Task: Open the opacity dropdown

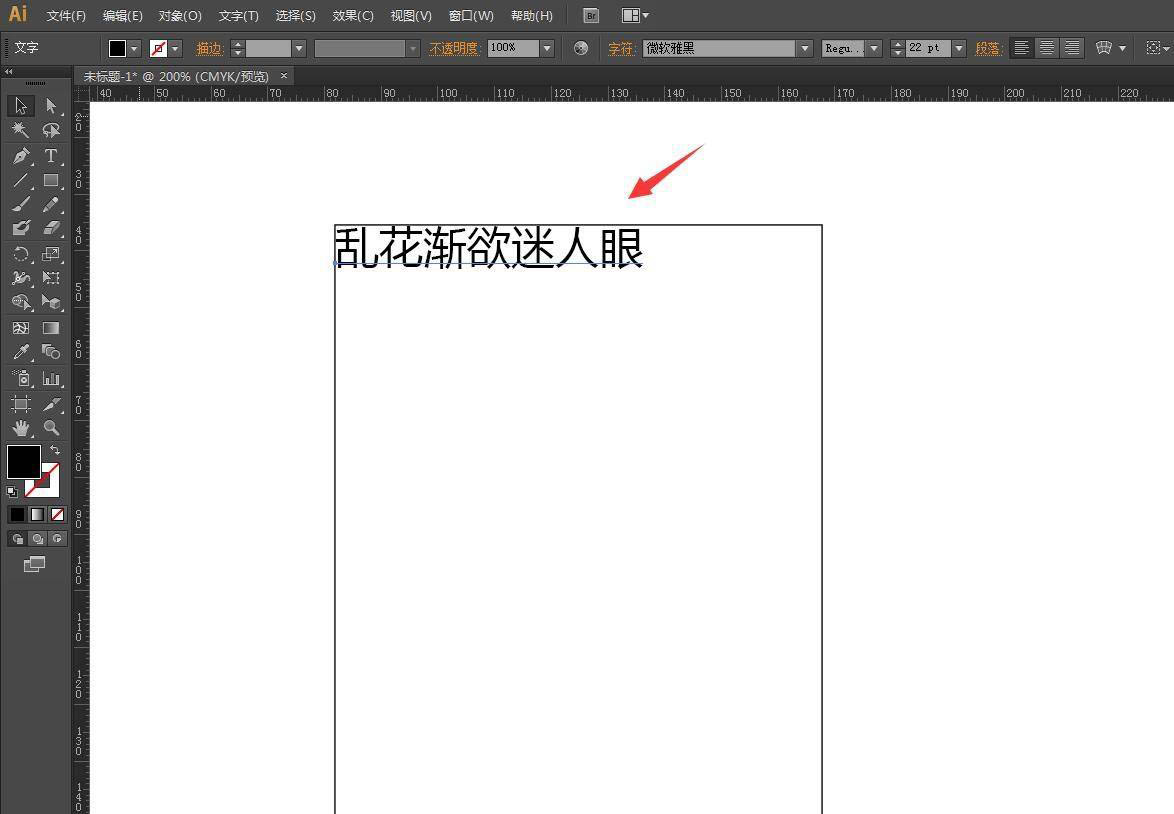Action: click(x=546, y=47)
